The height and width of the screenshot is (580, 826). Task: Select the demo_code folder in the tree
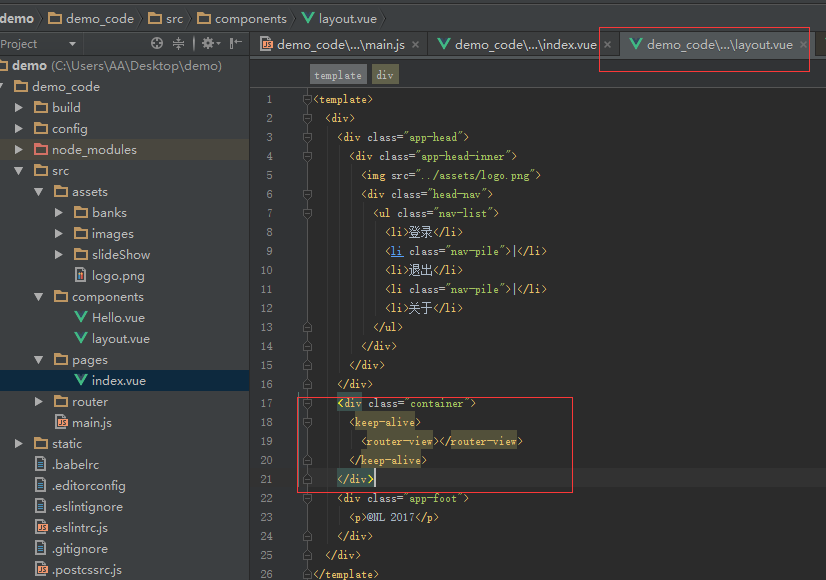(x=124, y=86)
